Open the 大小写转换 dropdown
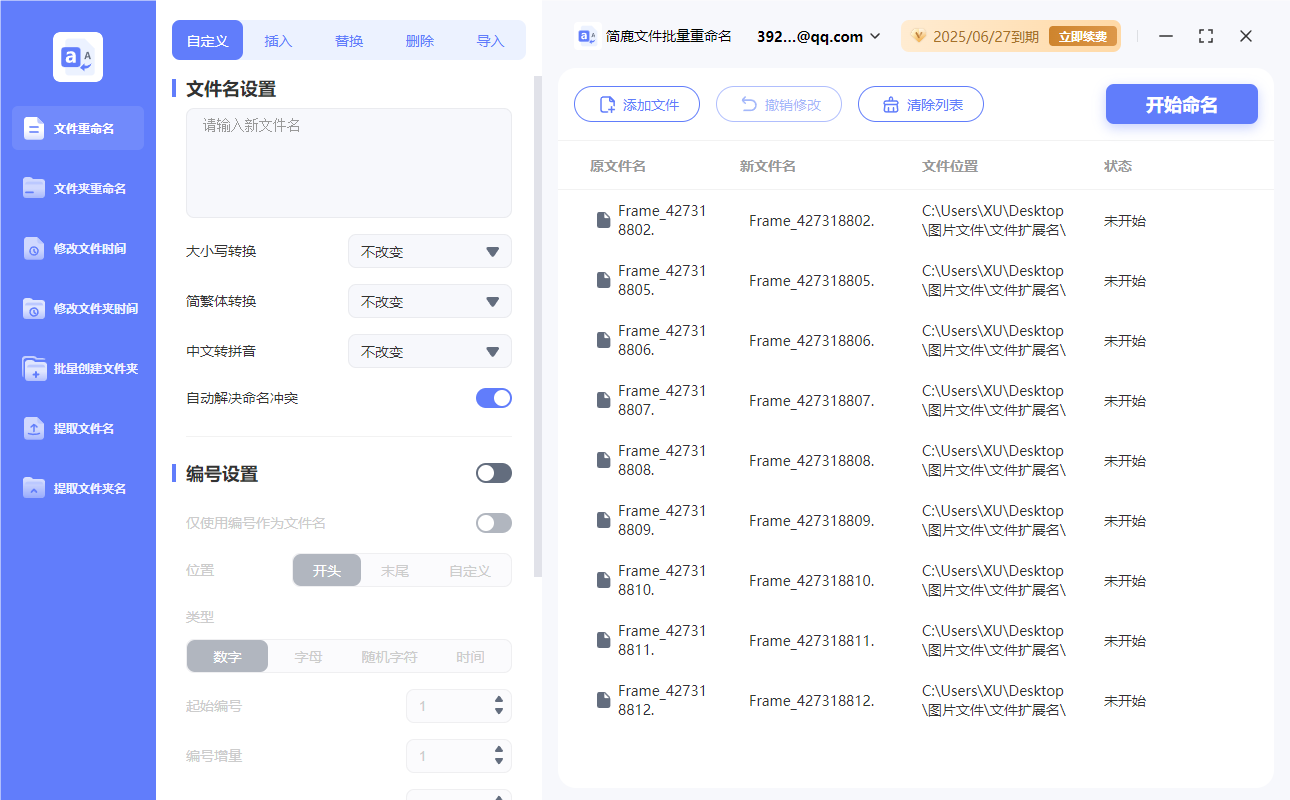 point(429,251)
